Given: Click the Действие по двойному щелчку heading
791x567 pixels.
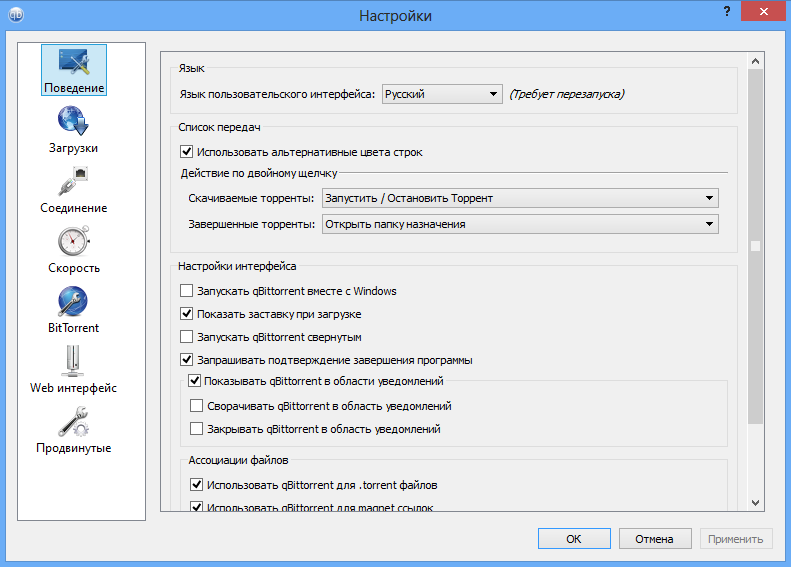Looking at the screenshot, I should [259, 173].
